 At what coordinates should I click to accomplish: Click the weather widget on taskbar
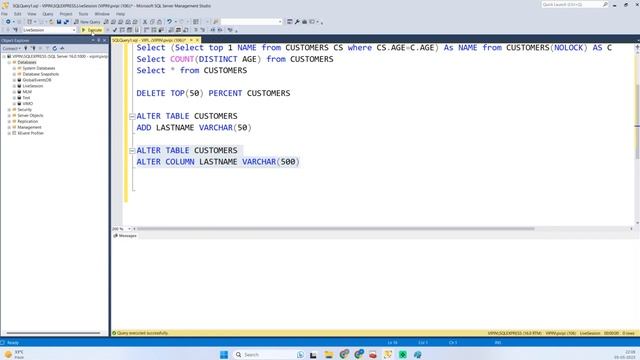click(14, 354)
